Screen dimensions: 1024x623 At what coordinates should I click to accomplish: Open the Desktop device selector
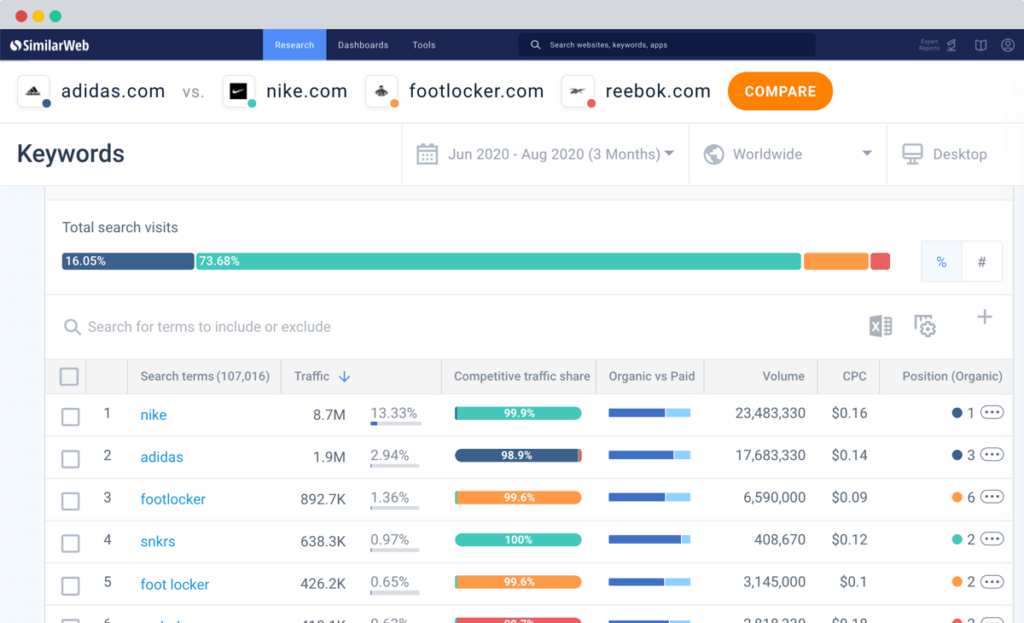click(x=945, y=154)
